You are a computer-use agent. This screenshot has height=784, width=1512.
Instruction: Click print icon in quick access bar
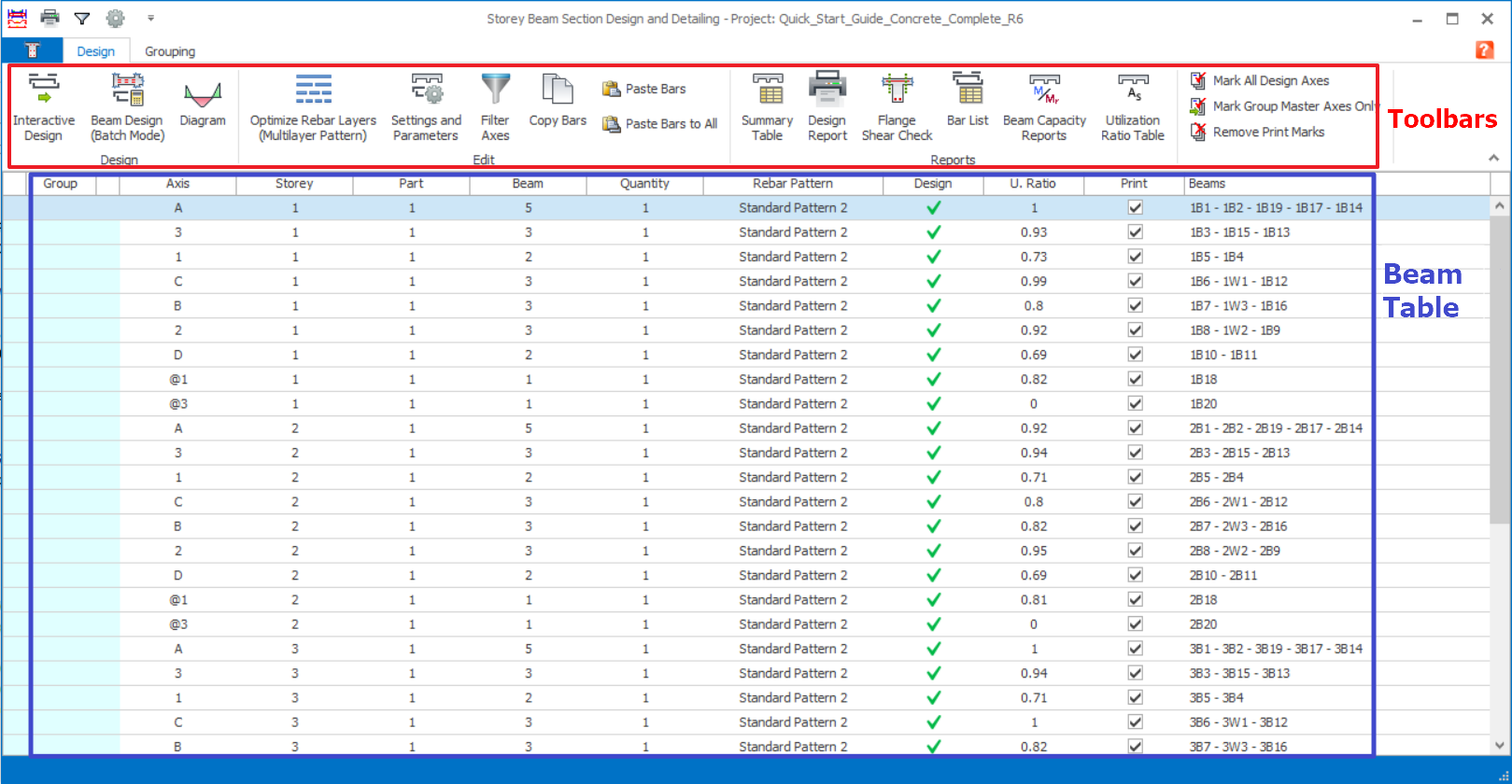[x=49, y=18]
